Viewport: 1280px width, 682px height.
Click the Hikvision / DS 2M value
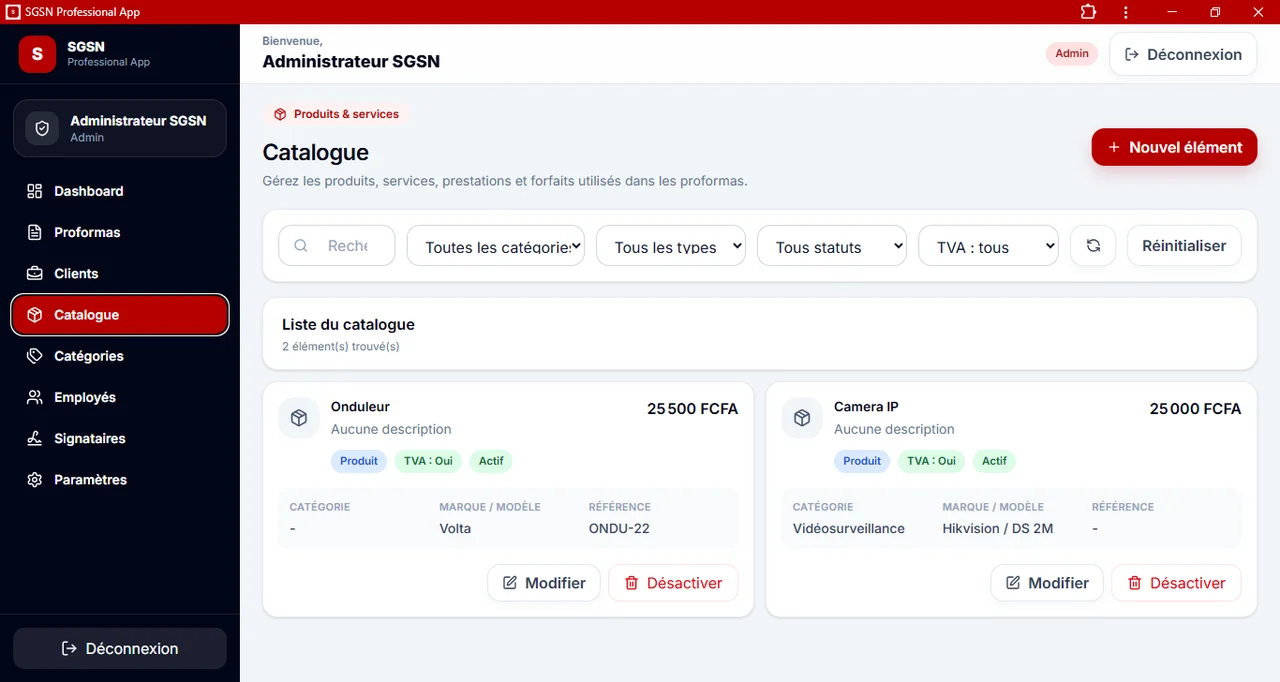tap(998, 528)
